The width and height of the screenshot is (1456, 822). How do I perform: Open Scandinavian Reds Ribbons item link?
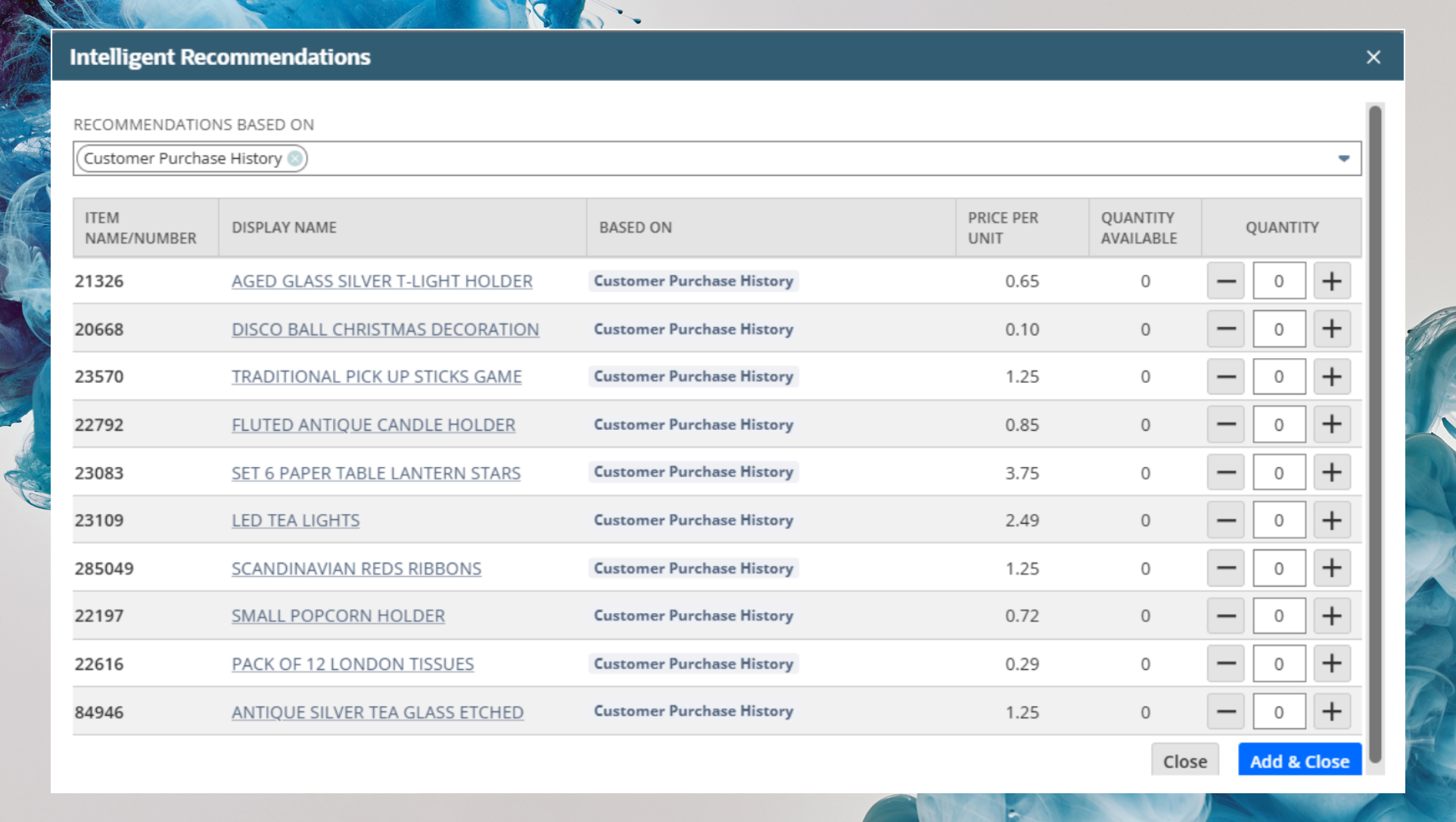click(x=356, y=568)
